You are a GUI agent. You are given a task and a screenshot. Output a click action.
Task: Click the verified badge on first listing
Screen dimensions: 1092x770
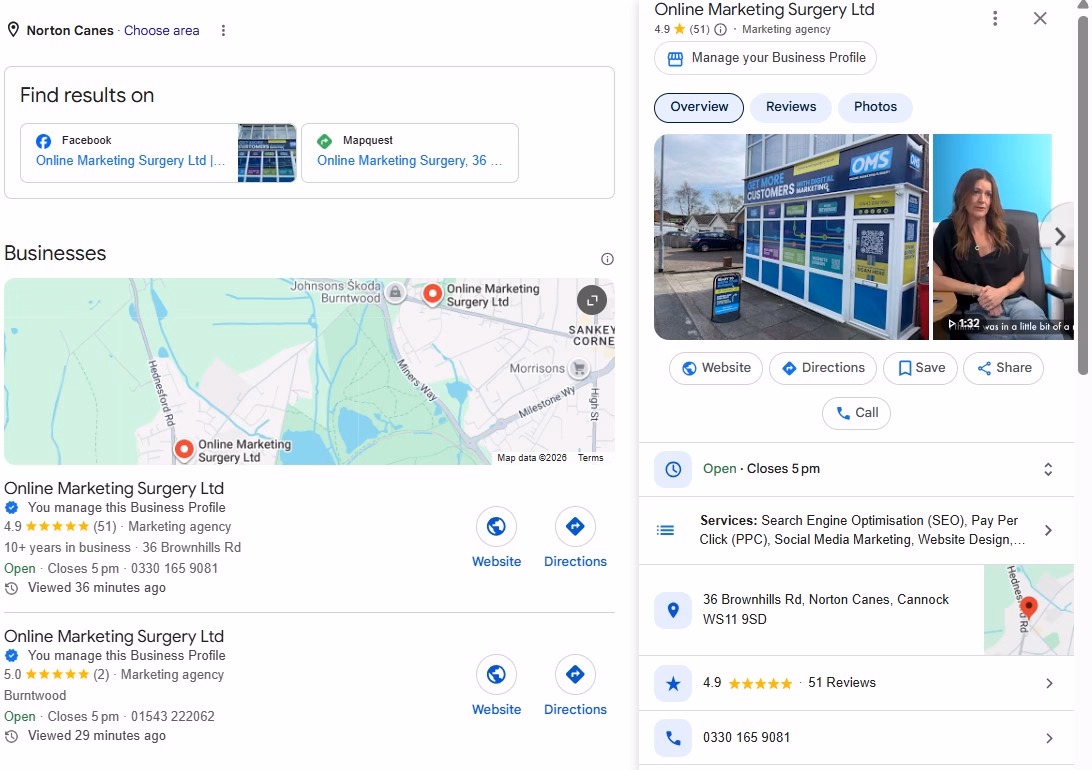pos(11,508)
